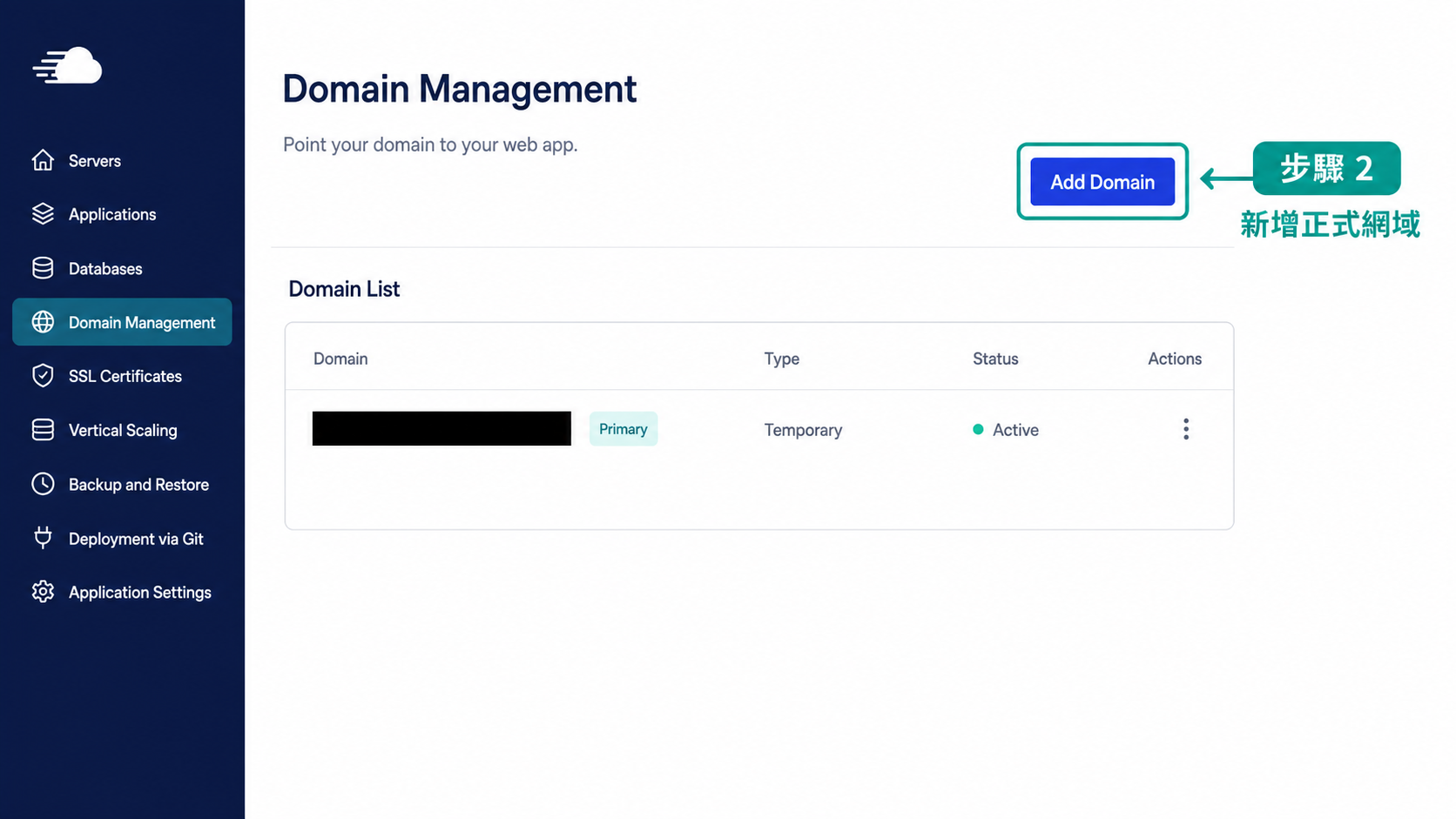Click the Servers home icon

tap(43, 160)
